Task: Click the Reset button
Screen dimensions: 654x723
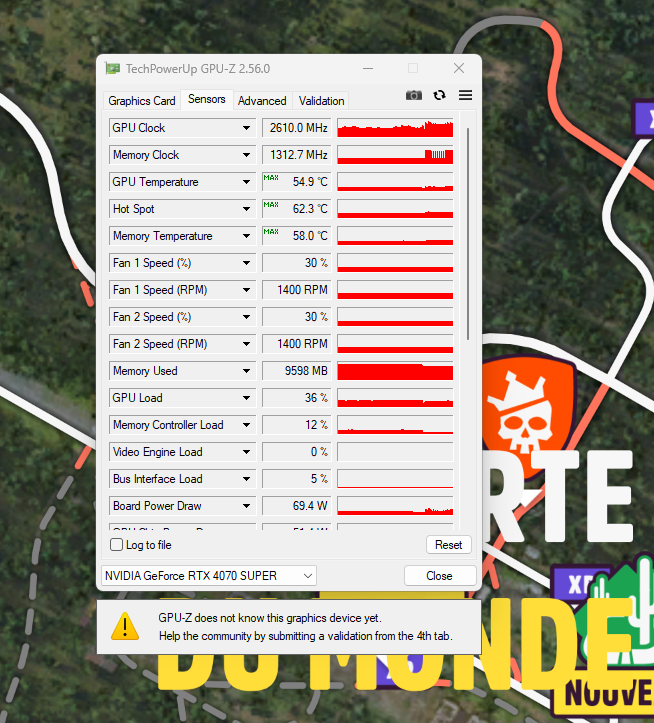Action: point(448,545)
